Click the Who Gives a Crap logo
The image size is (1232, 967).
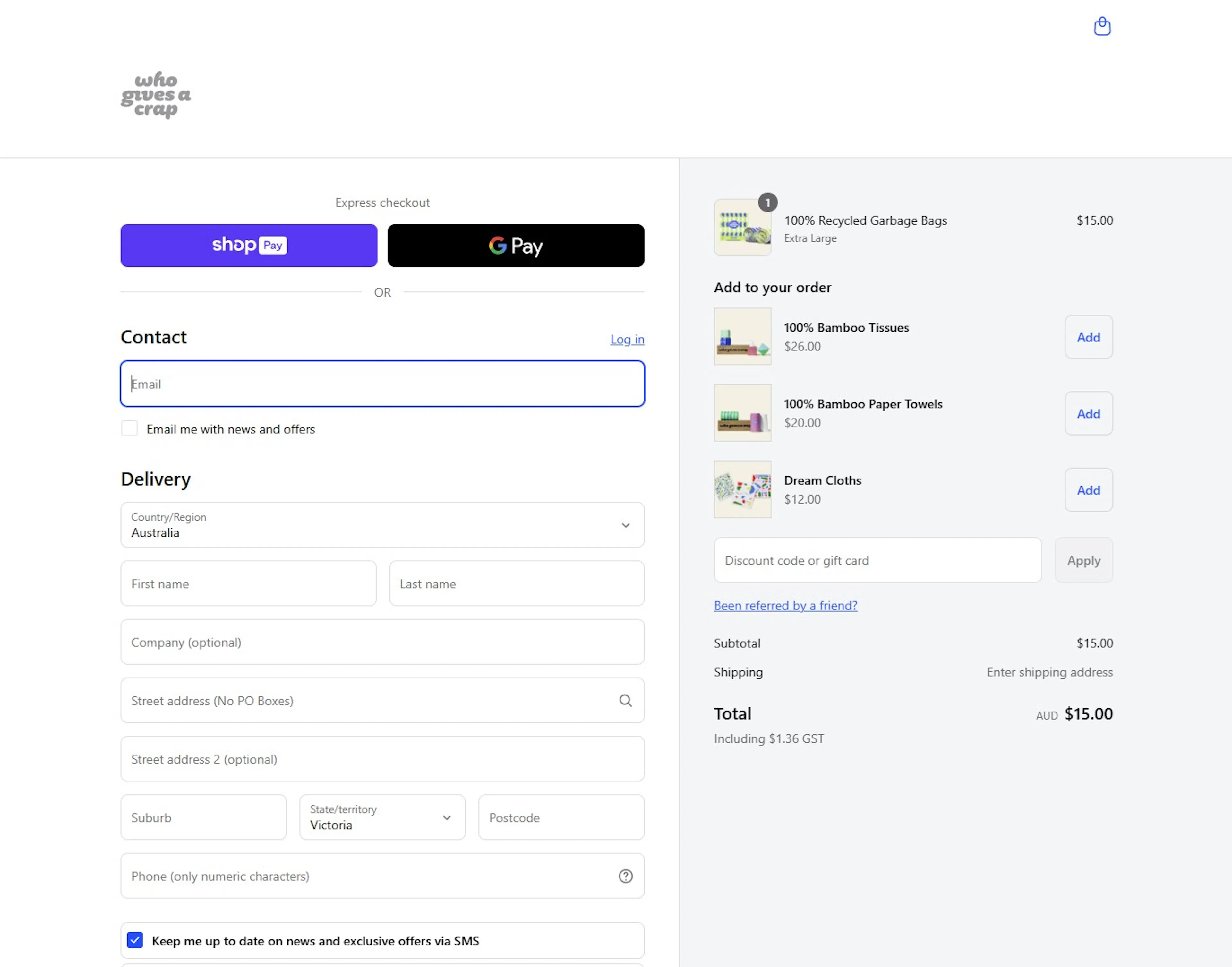point(156,95)
